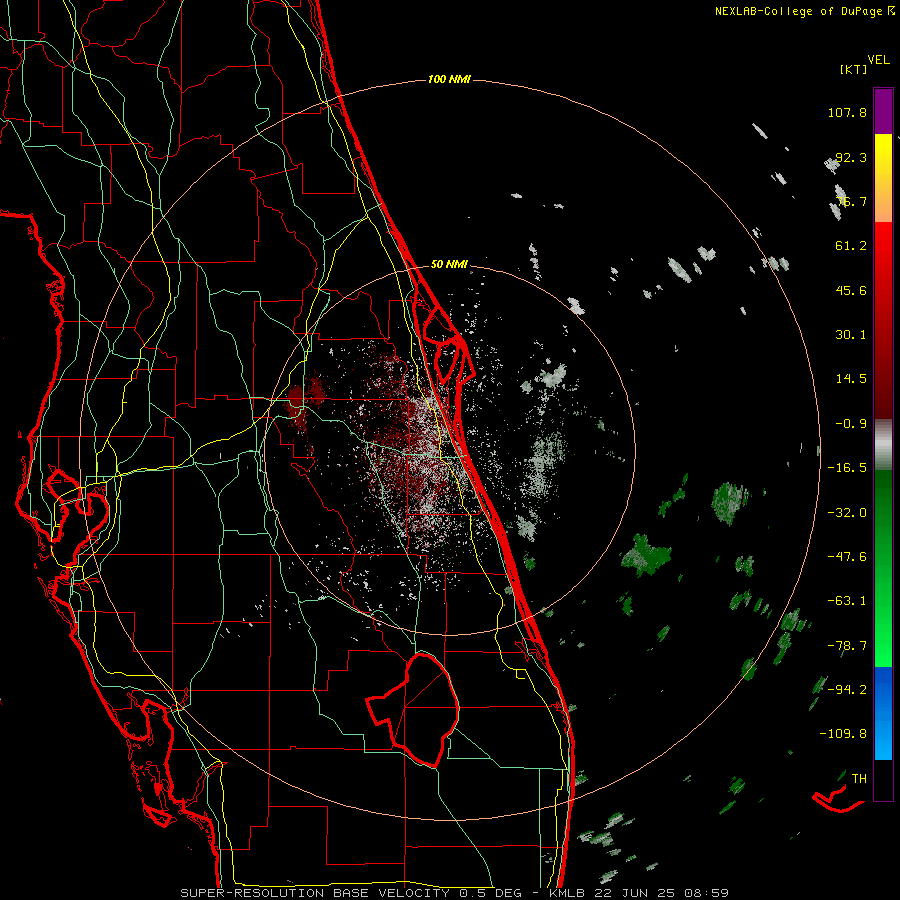Viewport: 900px width, 900px height.
Task: Select the -109.8 legend value
Action: click(844, 734)
